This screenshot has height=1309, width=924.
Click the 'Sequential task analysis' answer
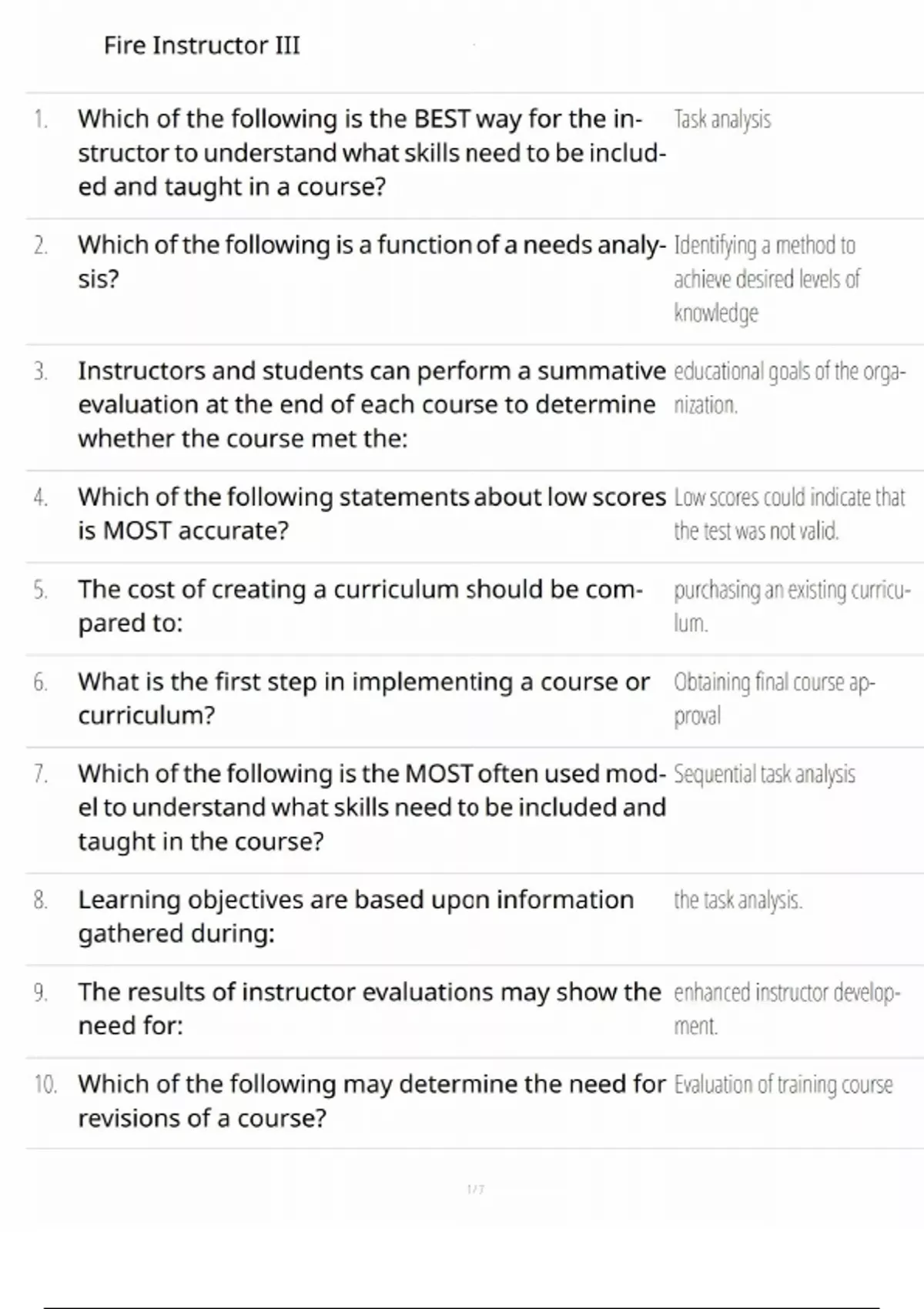(765, 775)
